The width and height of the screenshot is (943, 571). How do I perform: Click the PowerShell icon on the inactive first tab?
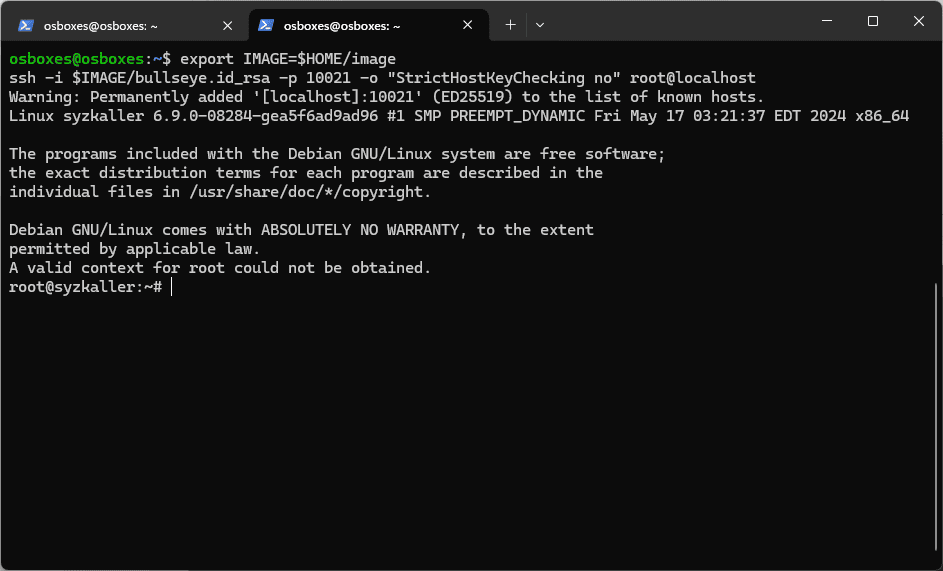[27, 25]
